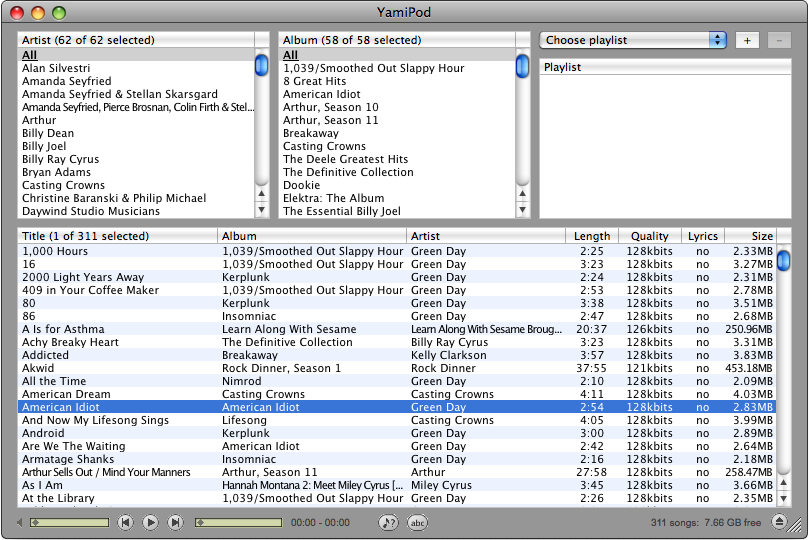Viewport: 809px width, 540px height.
Task: Open the Choose playlist dropdown
Action: tap(633, 40)
